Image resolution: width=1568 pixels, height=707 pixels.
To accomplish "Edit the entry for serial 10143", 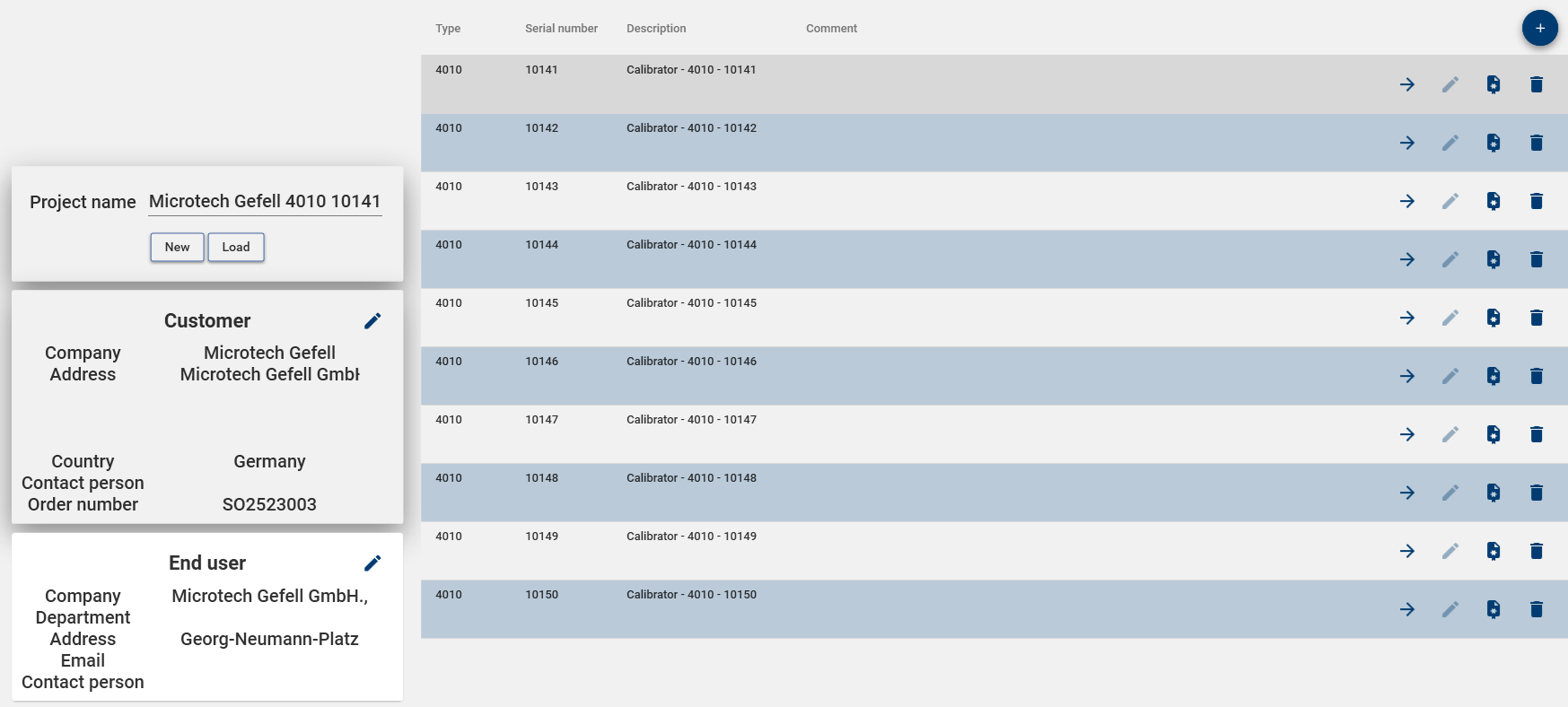I will pyautogui.click(x=1450, y=201).
